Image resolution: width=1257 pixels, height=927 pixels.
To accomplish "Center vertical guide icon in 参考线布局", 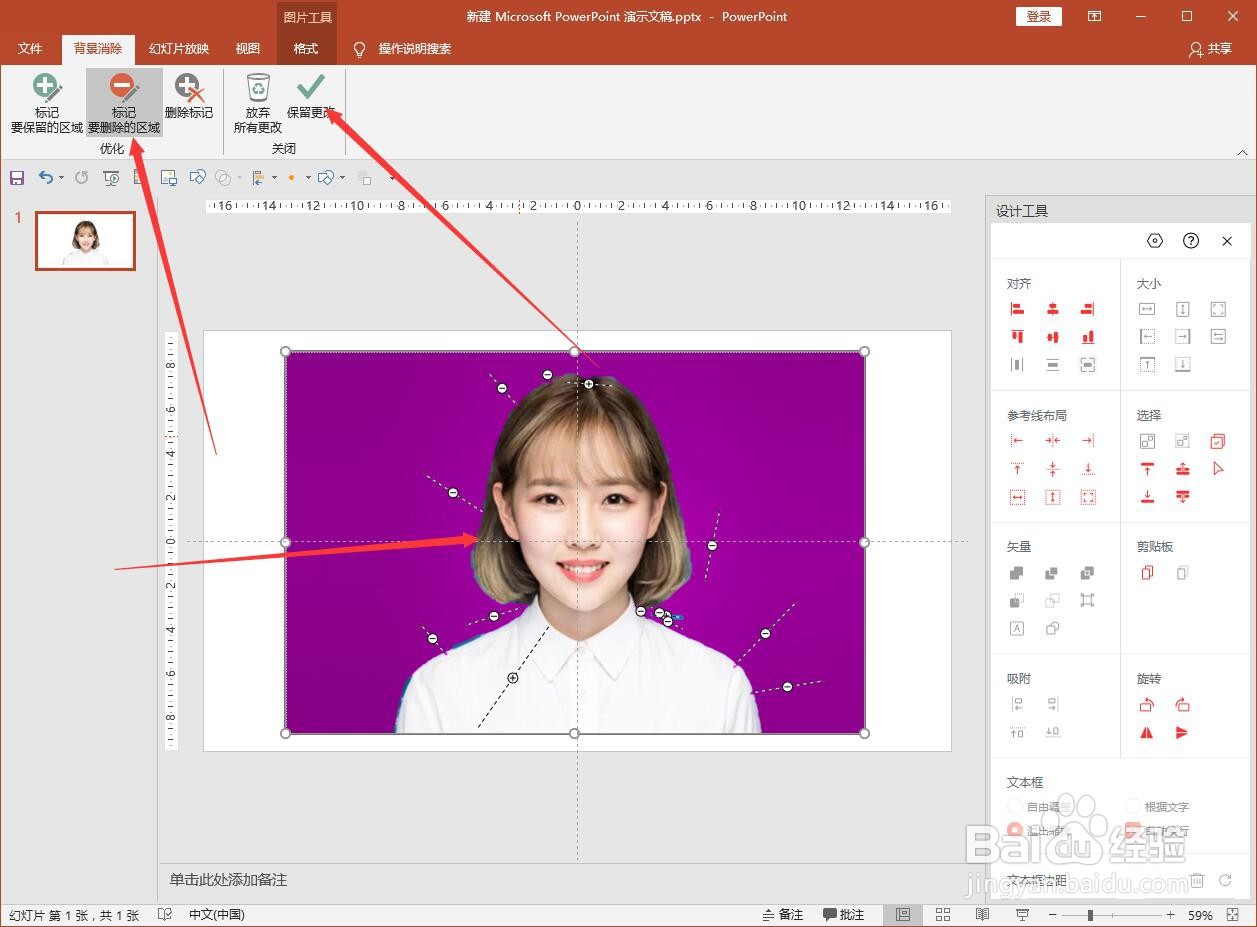I will (1052, 441).
